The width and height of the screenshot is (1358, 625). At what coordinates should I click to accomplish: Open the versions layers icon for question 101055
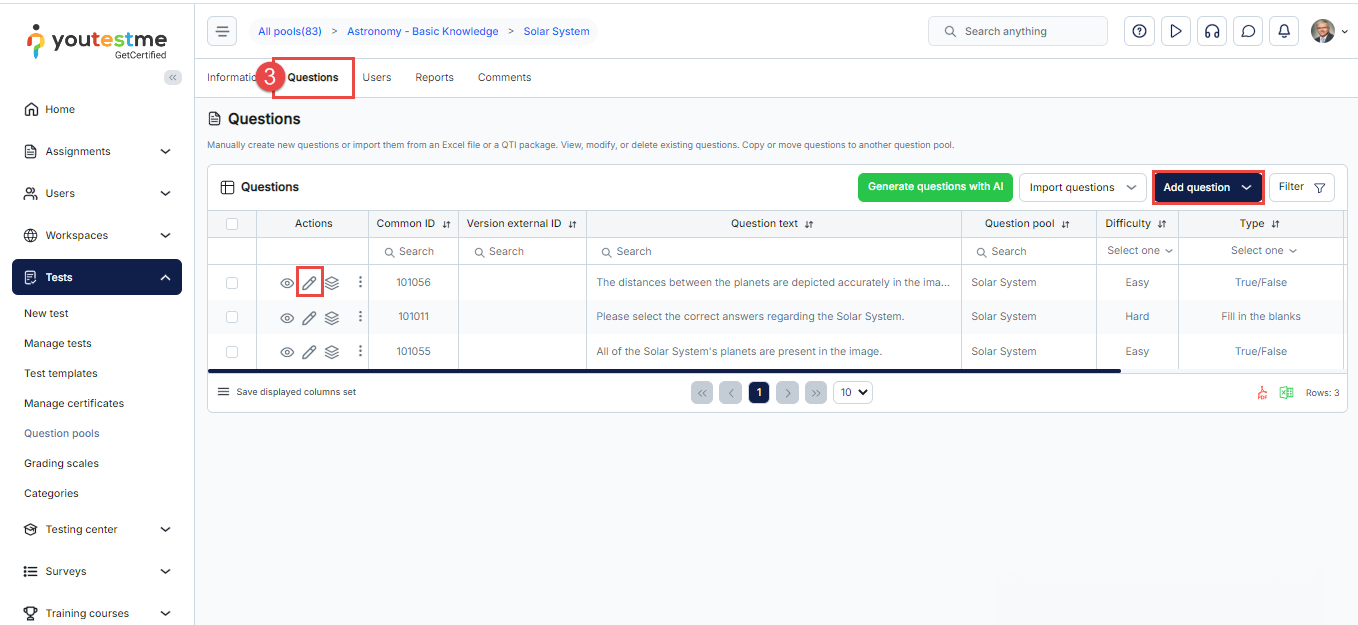(x=332, y=352)
